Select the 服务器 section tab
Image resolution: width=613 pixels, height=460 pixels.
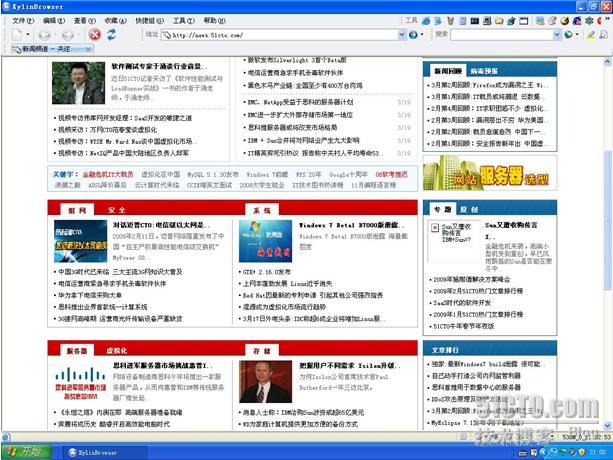click(x=77, y=351)
